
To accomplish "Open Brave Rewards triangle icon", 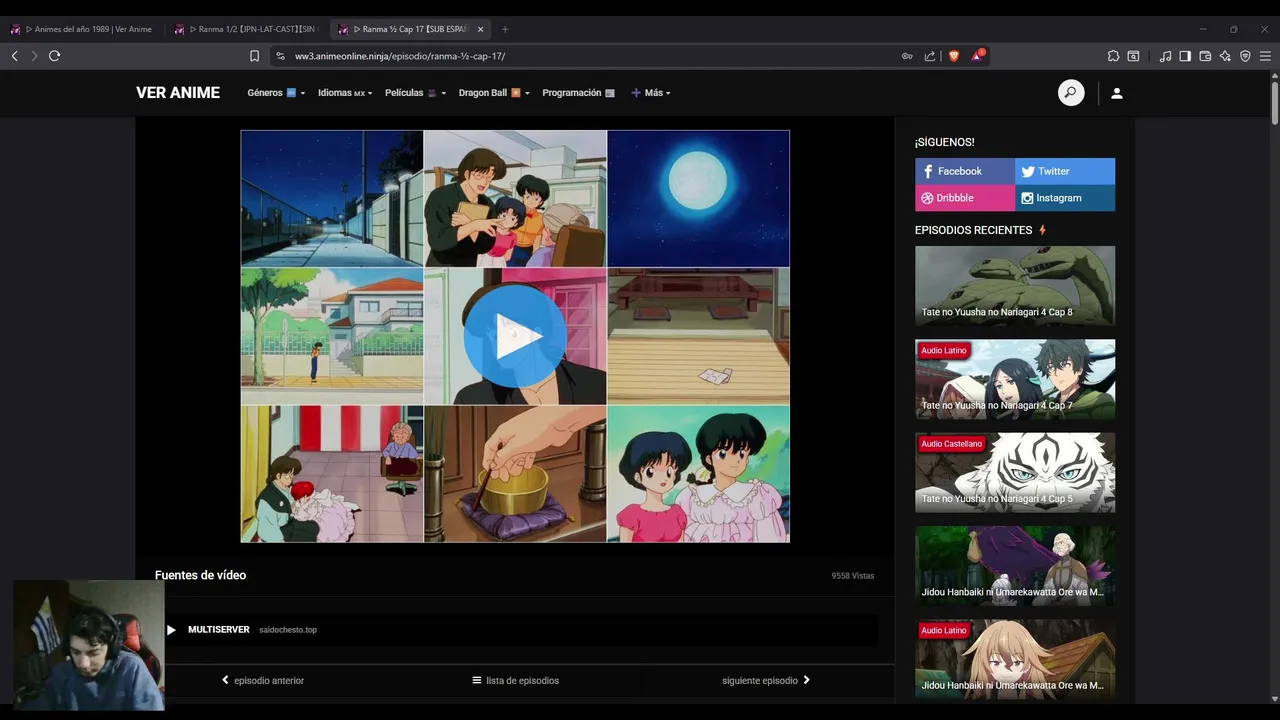I will coord(977,56).
